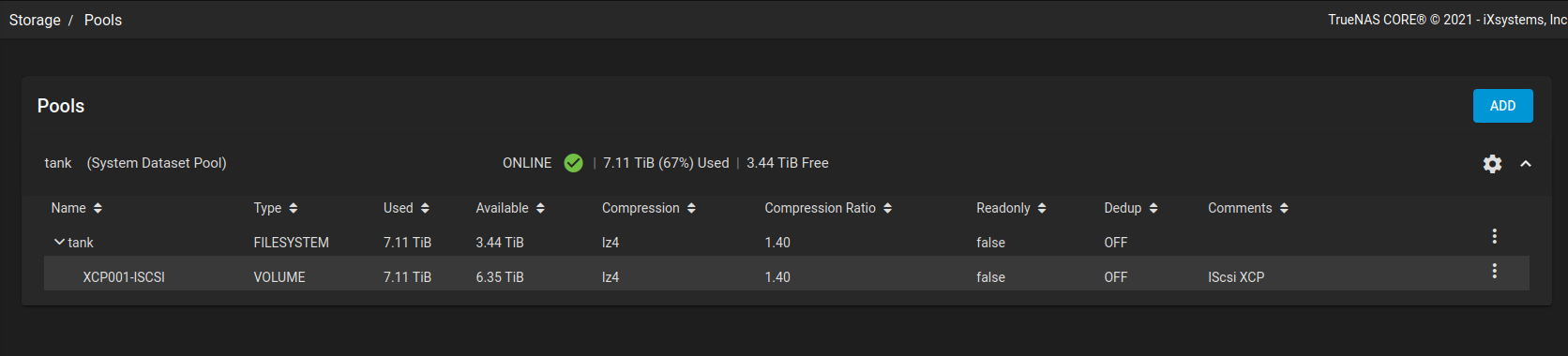Select the tank filesystem row name
This screenshot has width=1568, height=356.
(x=81, y=243)
